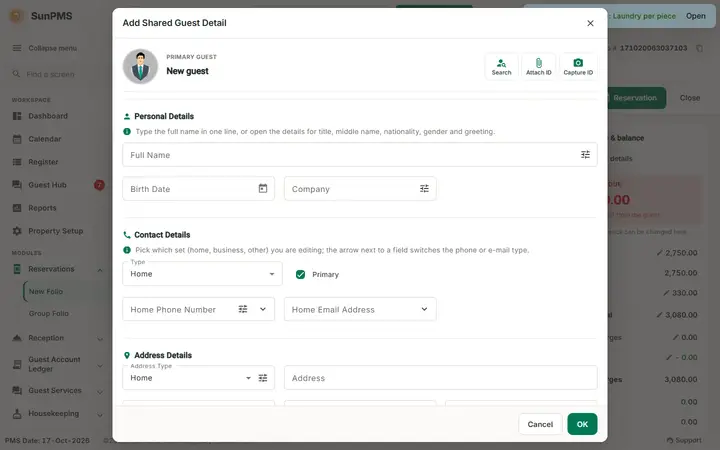
Task: Click the pencil icon next to 330.00
Action: coord(666,292)
